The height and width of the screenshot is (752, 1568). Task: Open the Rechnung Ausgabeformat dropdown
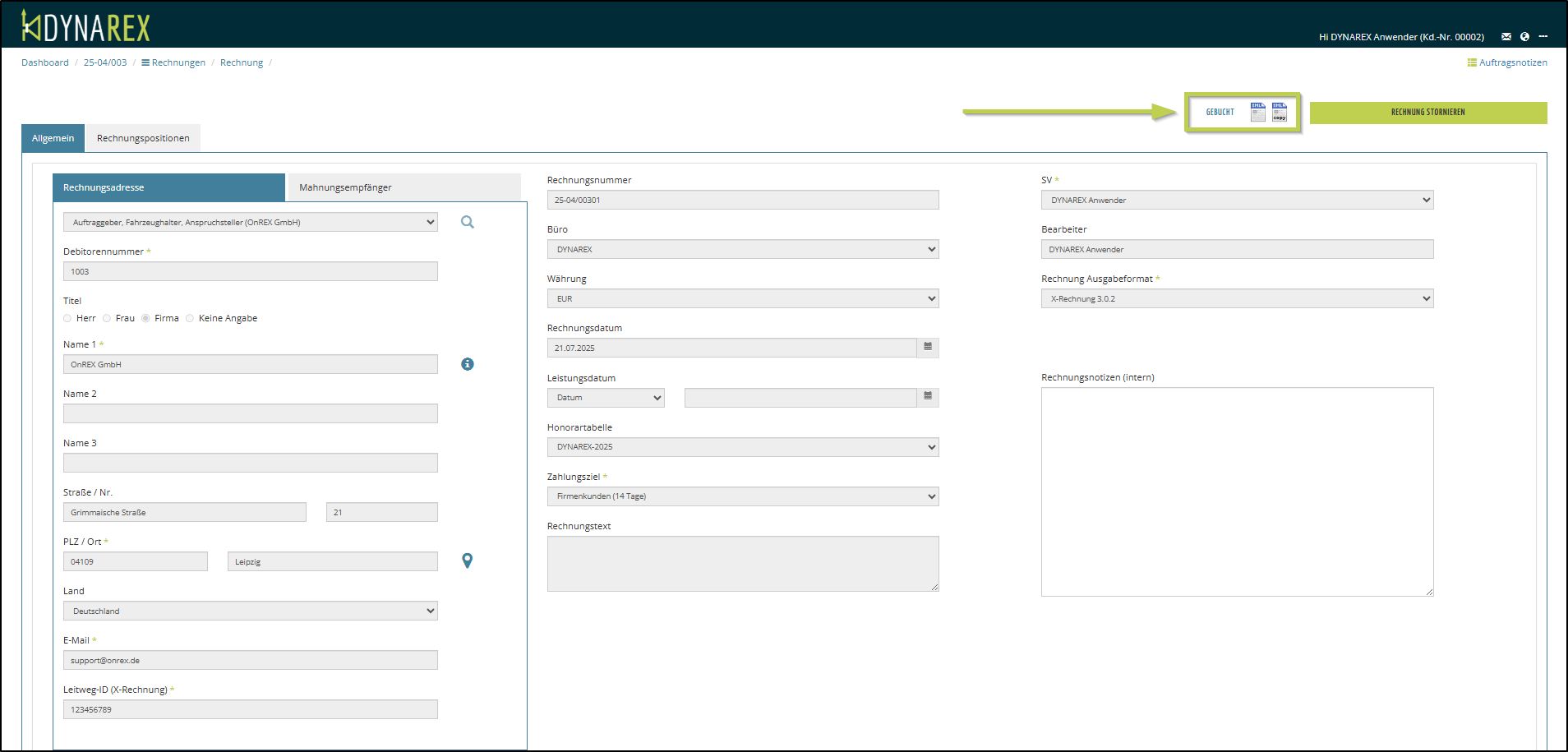[x=1237, y=299]
